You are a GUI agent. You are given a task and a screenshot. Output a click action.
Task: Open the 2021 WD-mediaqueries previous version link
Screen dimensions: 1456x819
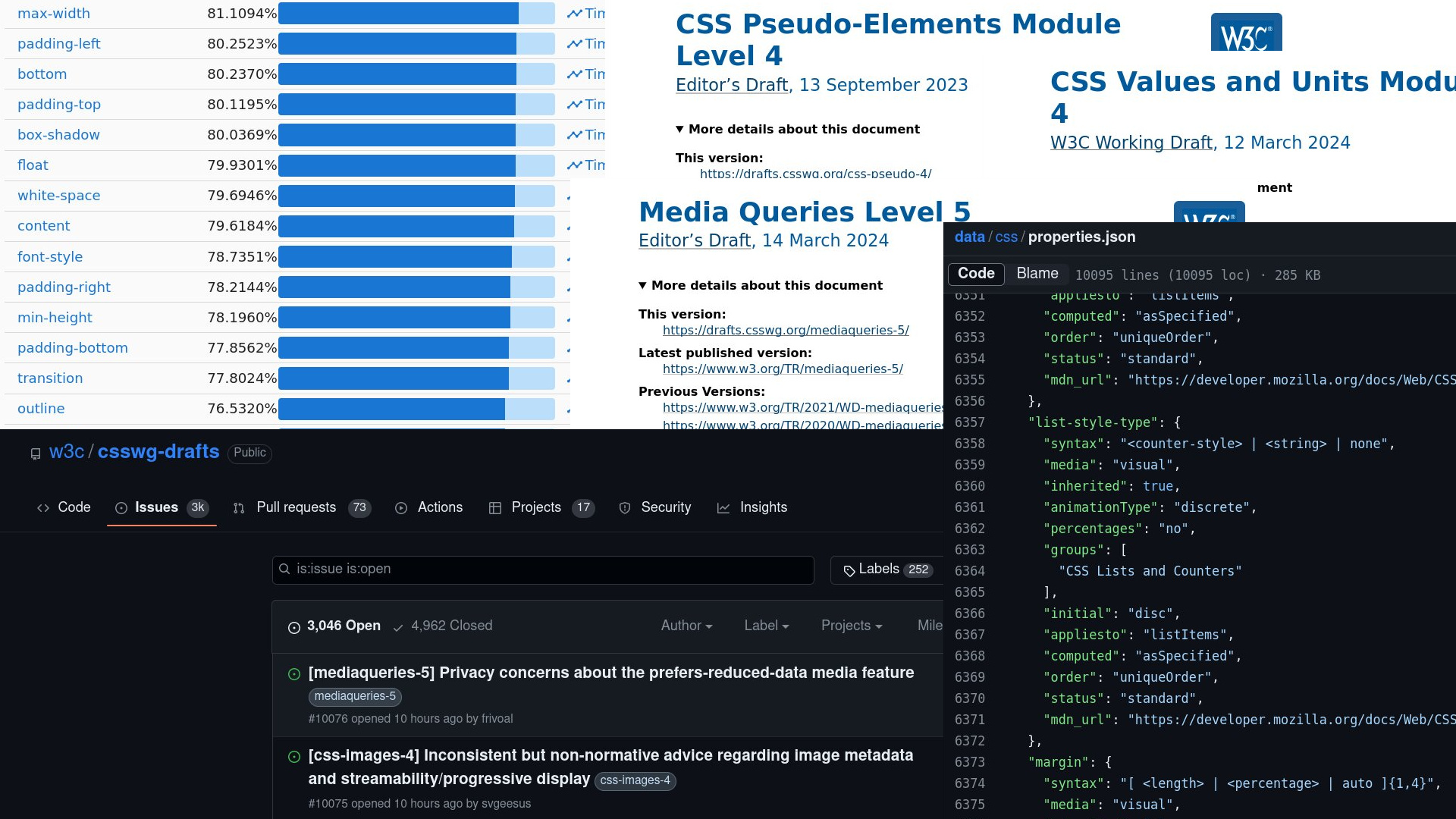pos(803,408)
